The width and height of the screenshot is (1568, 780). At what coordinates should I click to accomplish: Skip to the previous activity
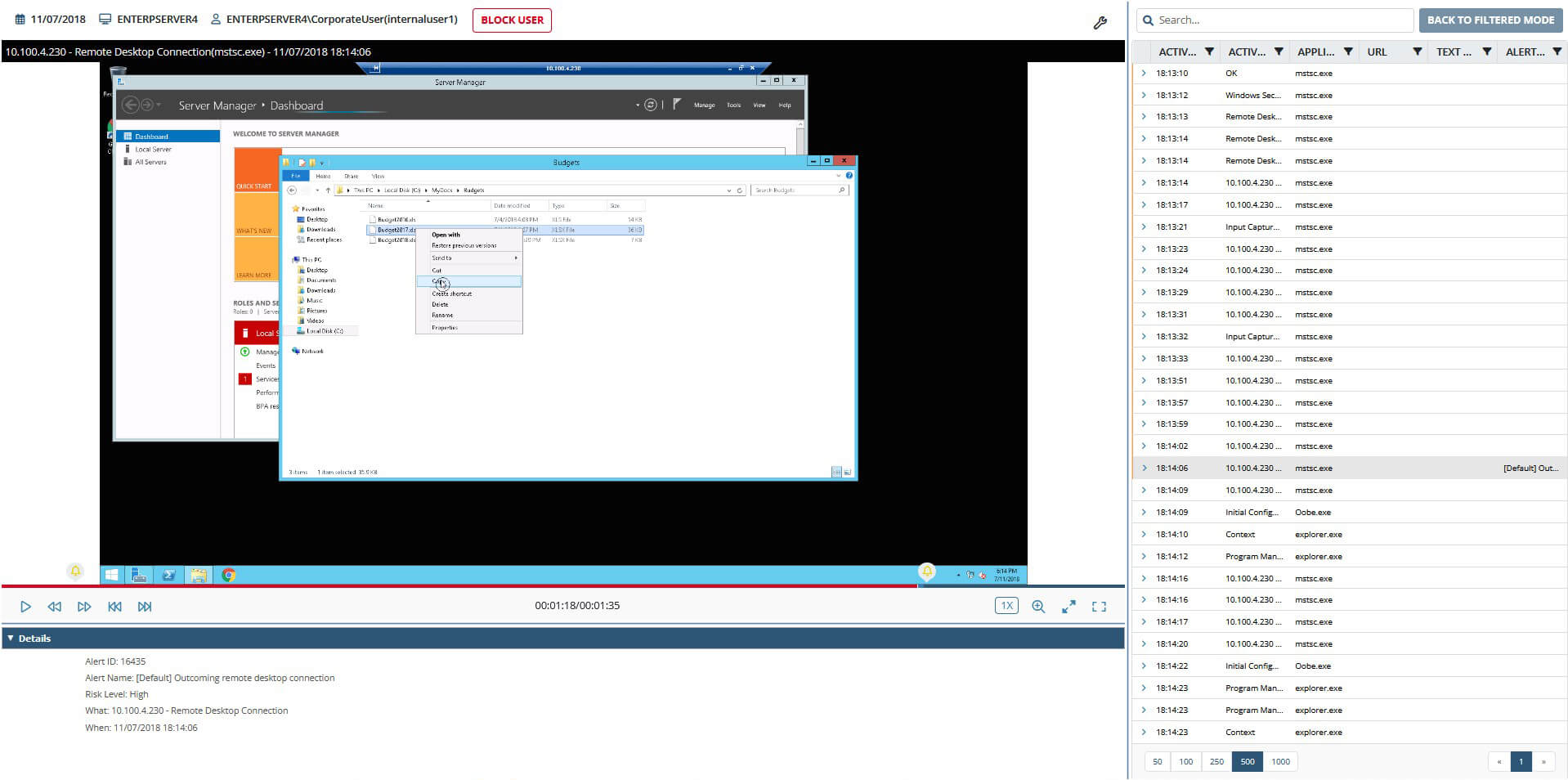coord(114,607)
